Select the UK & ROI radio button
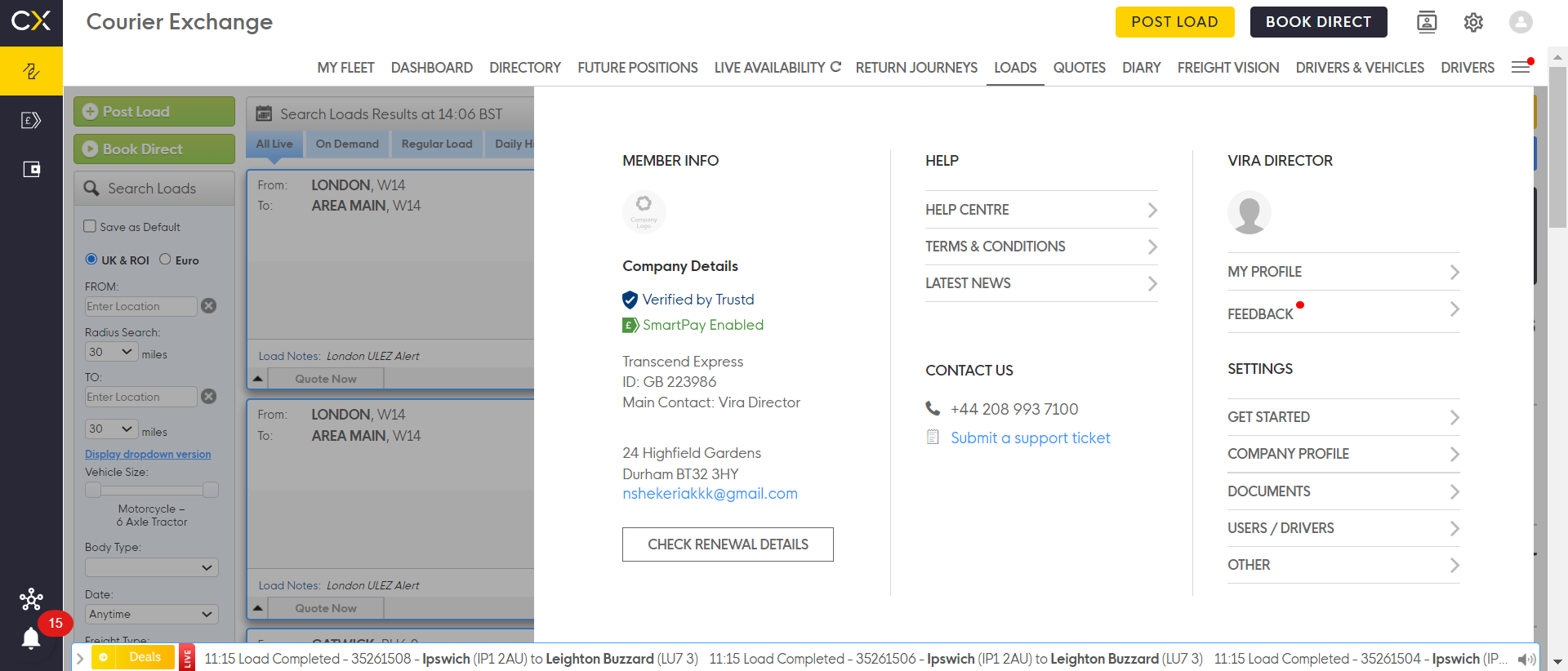 [91, 259]
